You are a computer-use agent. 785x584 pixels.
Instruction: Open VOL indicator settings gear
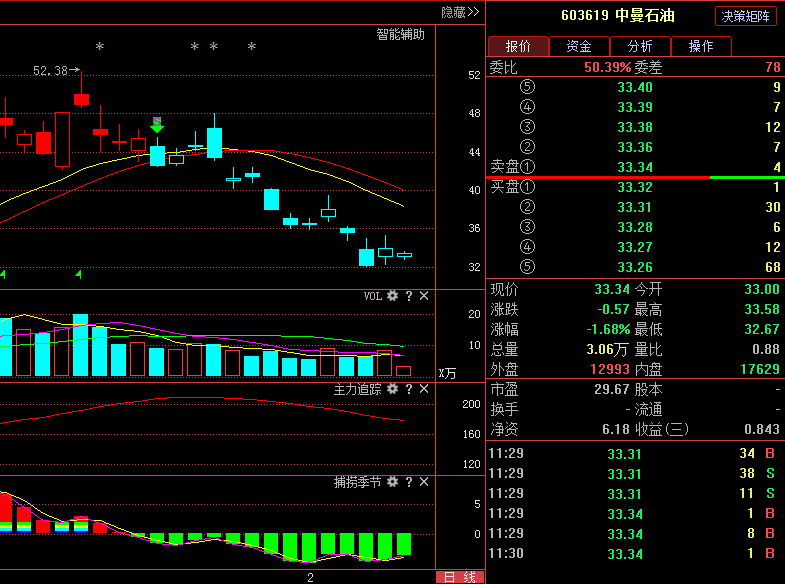[392, 296]
